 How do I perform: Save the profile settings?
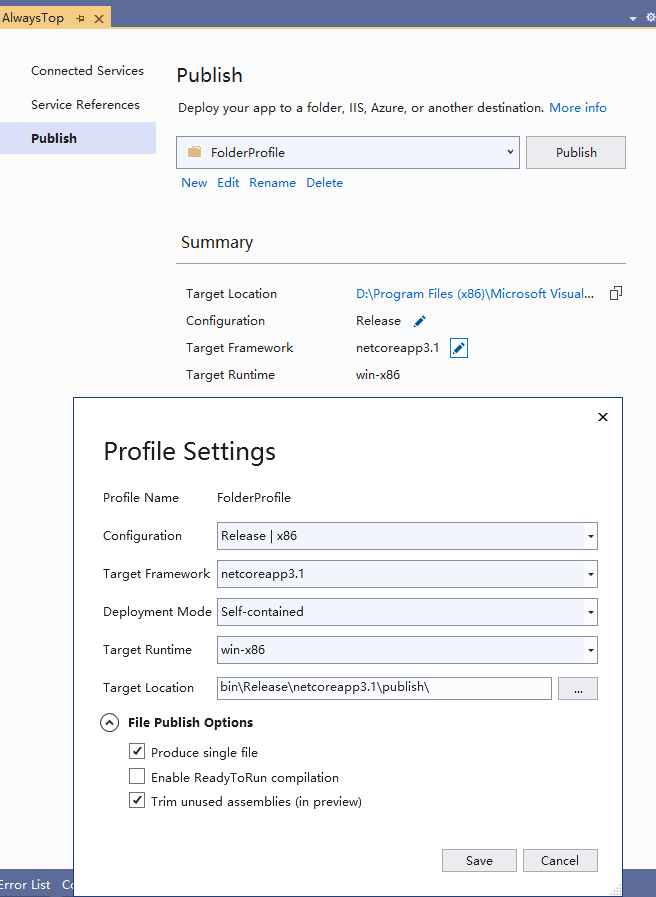click(x=479, y=860)
